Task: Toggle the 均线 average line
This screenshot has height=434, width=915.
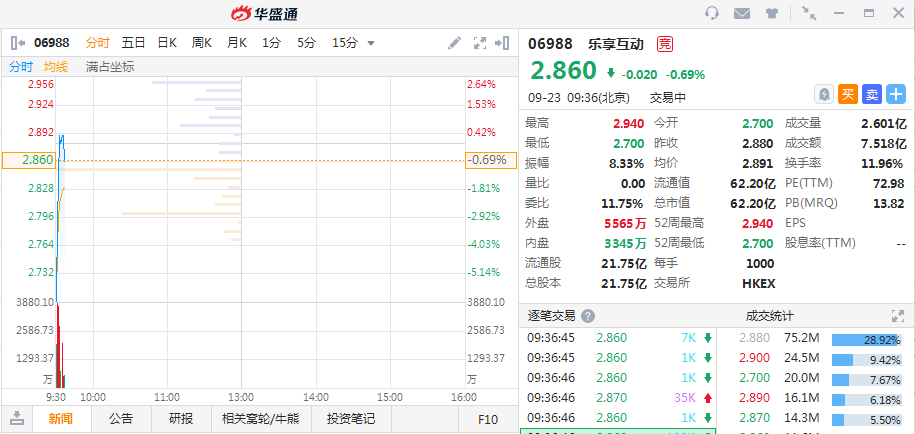Action: tap(56, 66)
